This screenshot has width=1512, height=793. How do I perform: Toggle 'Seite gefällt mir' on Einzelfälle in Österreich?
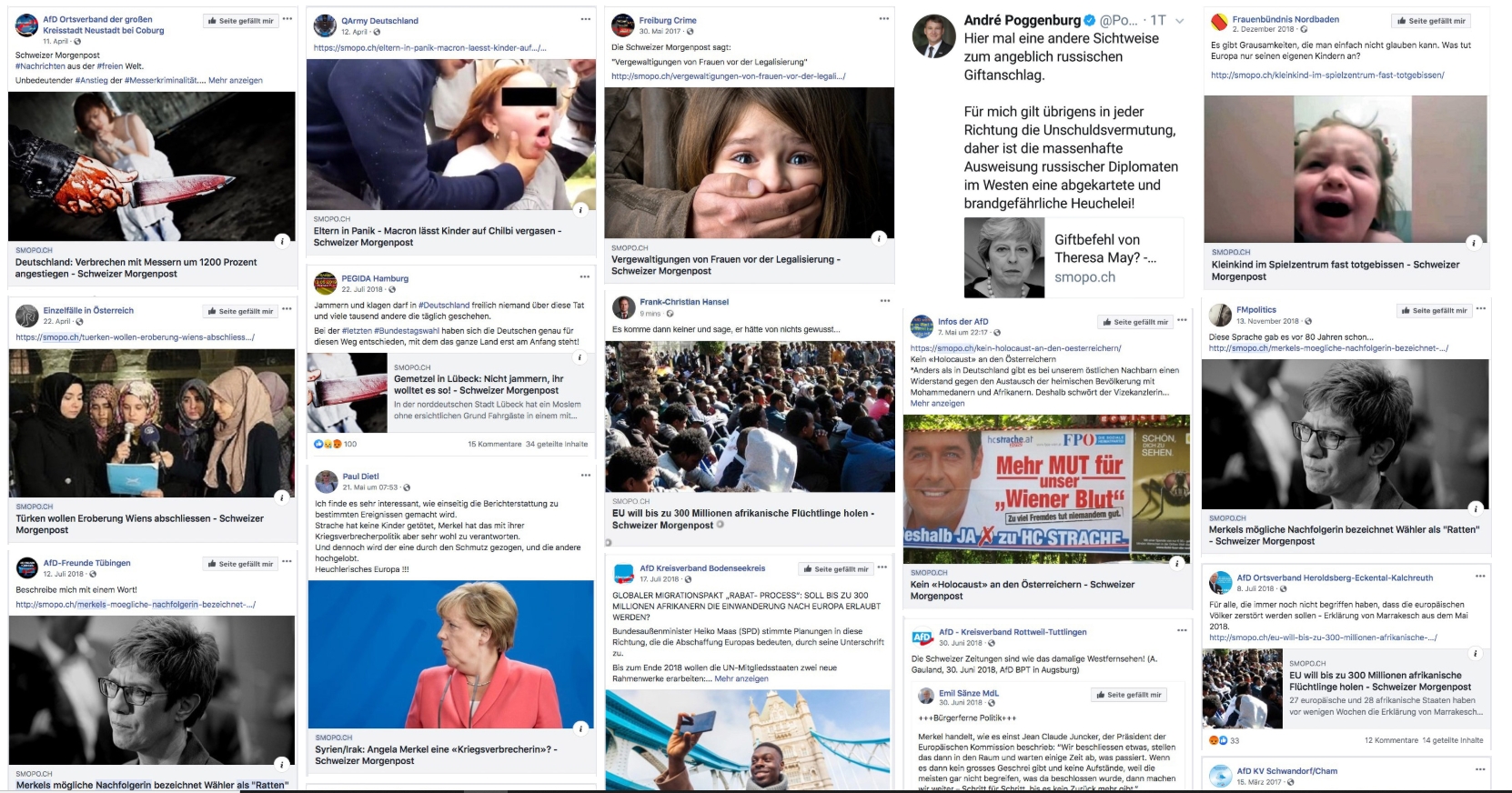(x=240, y=311)
